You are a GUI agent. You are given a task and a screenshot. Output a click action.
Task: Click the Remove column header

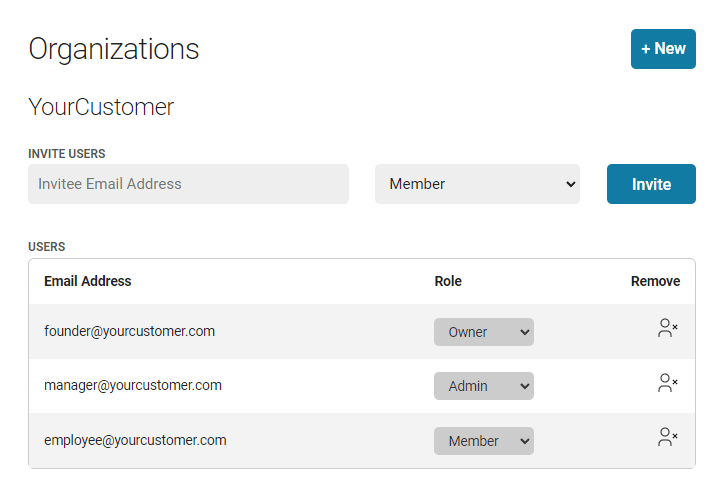[x=655, y=281]
